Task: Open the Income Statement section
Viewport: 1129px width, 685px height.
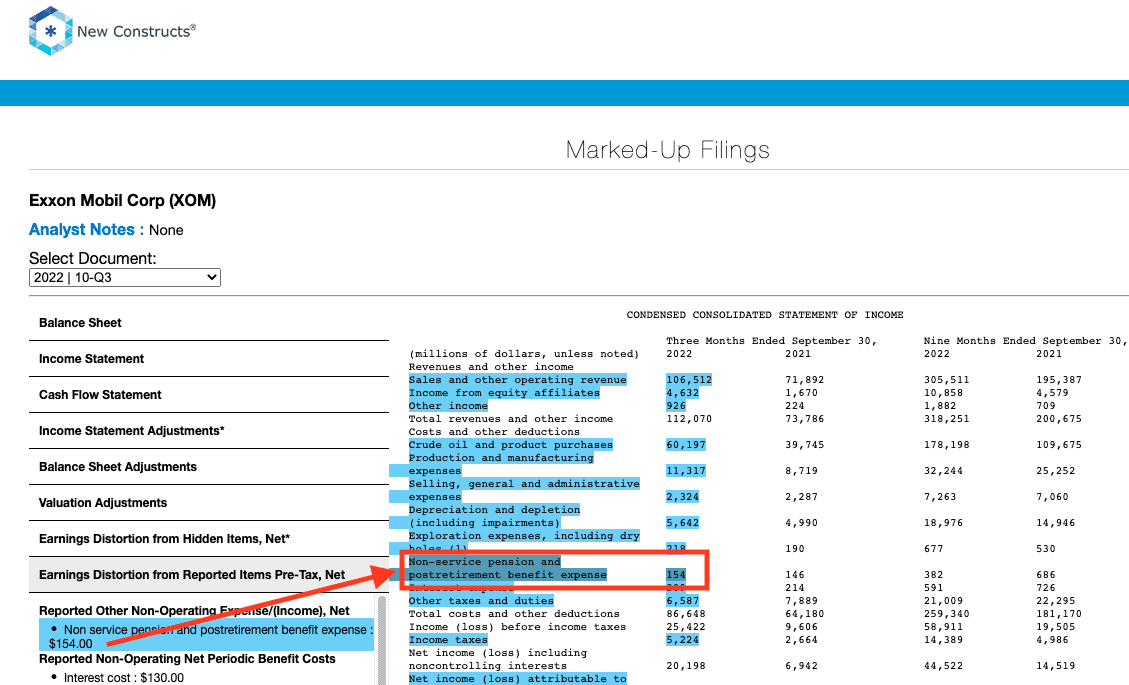Action: pos(209,359)
